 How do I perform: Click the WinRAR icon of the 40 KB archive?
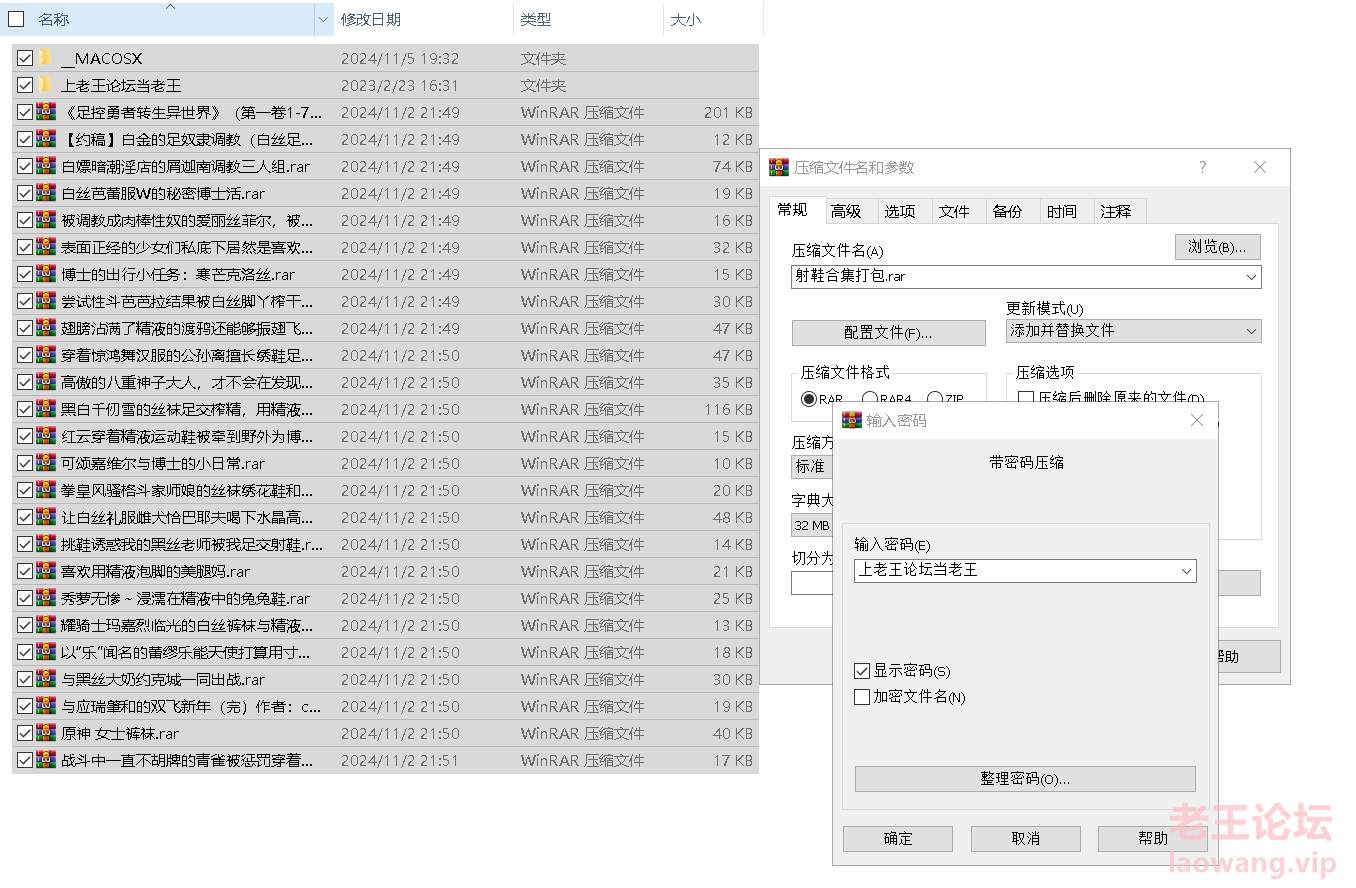[45, 733]
